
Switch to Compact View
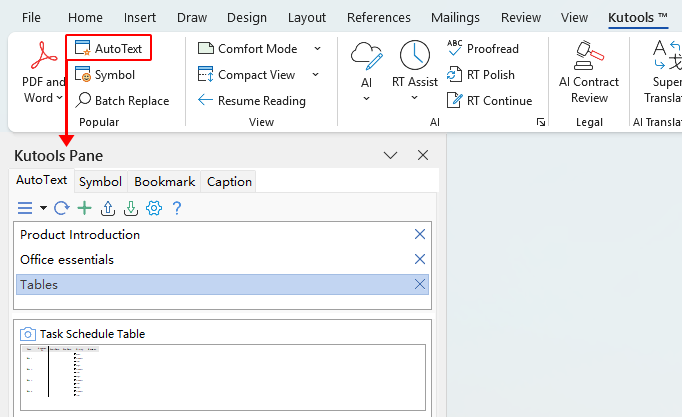click(x=247, y=75)
